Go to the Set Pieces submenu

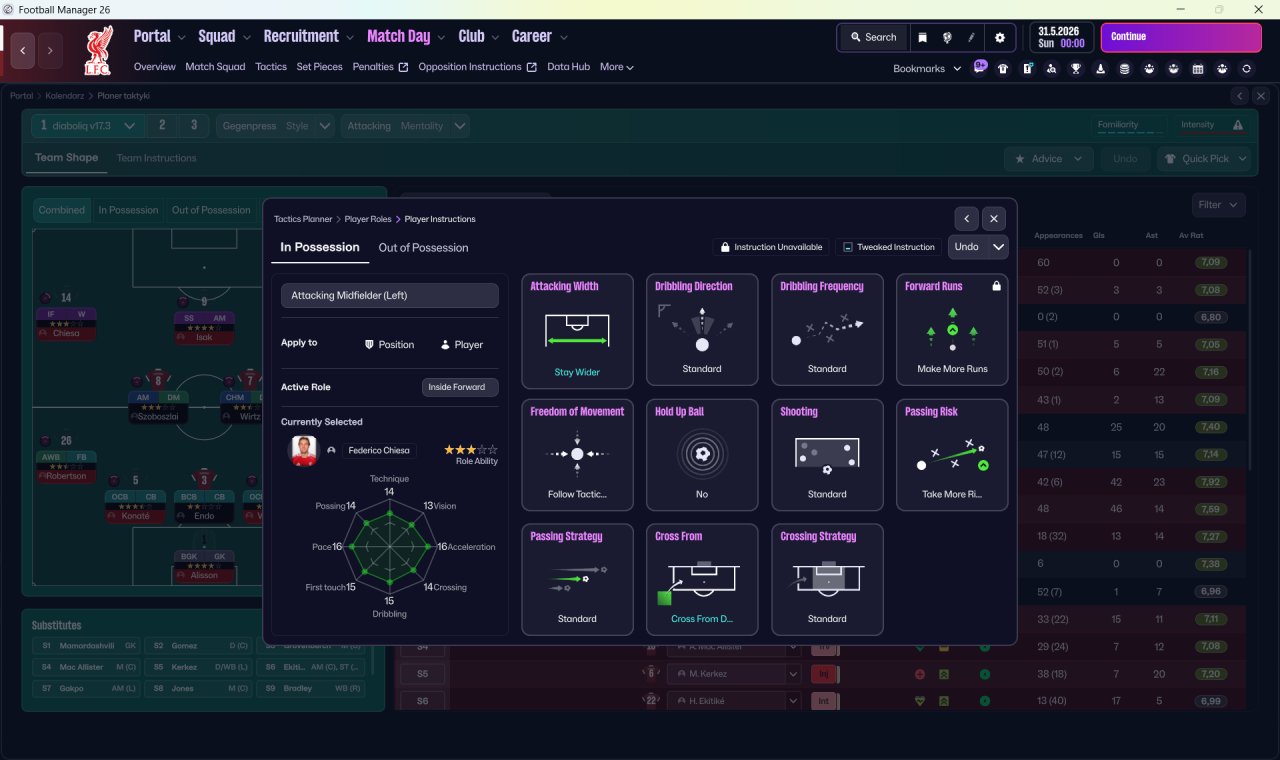point(319,67)
